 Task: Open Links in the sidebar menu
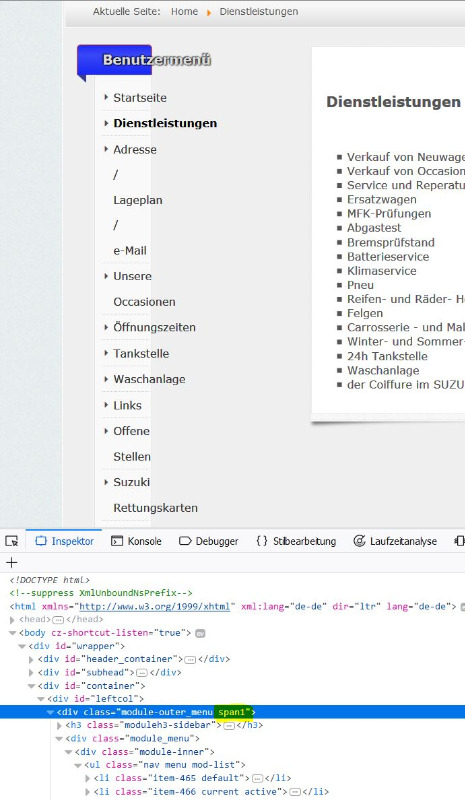coord(127,405)
